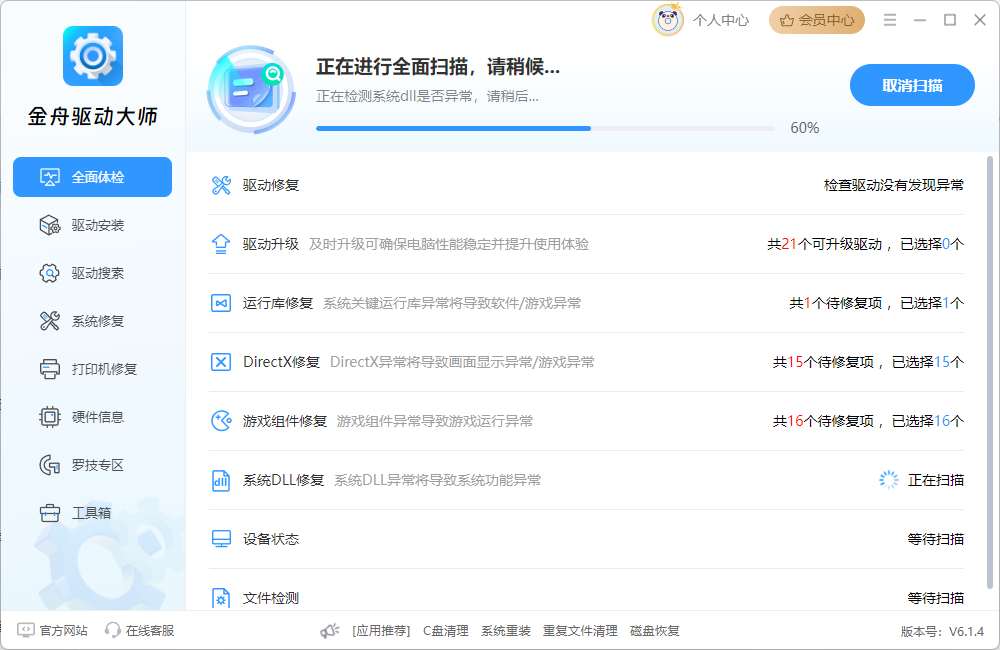
Task: Click the 官方网站 monitor icon
Action: click(x=26, y=630)
